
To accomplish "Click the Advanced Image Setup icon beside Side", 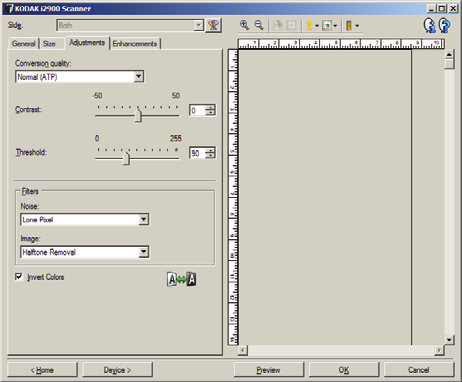I will click(213, 25).
